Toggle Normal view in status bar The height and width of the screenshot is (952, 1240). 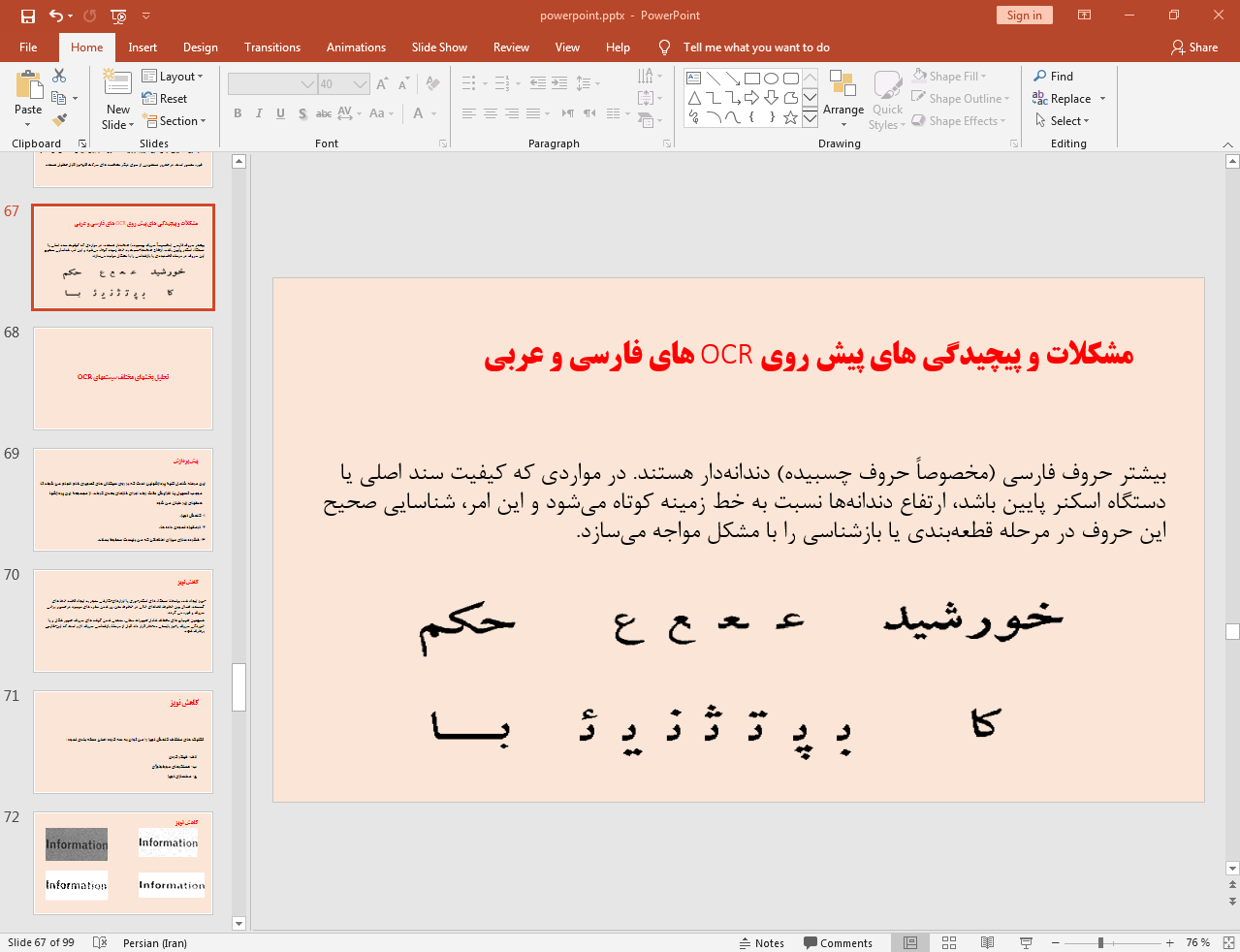[x=910, y=942]
